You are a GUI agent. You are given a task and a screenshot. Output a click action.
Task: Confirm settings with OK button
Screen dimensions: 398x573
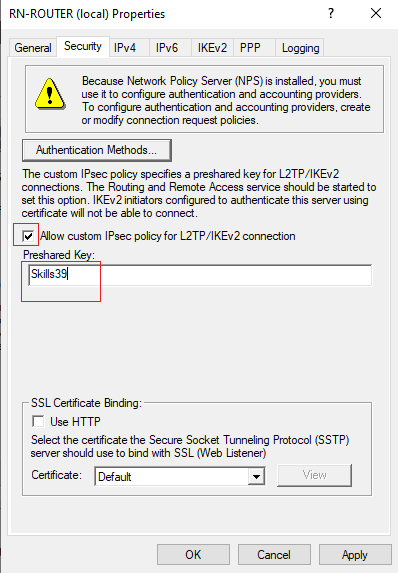pos(193,554)
